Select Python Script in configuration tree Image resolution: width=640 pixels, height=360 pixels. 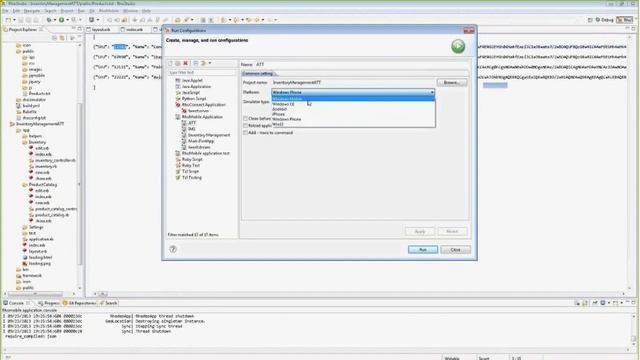tap(194, 99)
